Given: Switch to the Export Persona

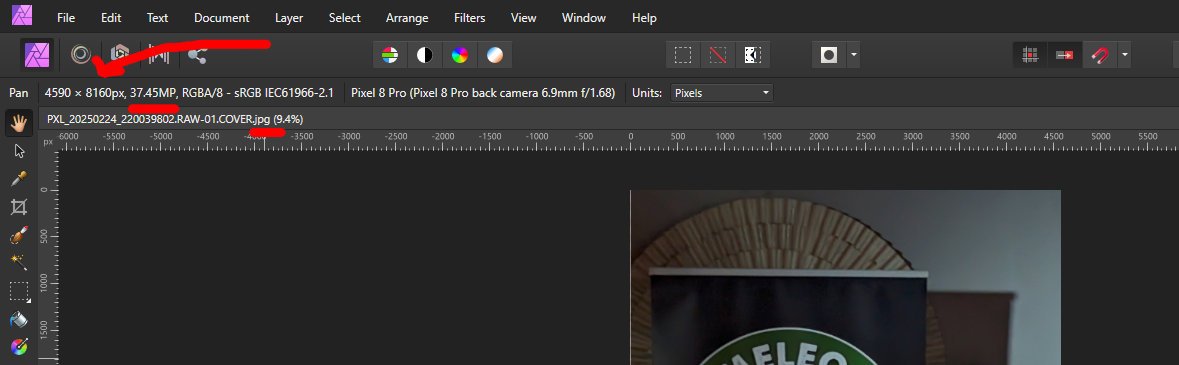Looking at the screenshot, I should tap(198, 54).
